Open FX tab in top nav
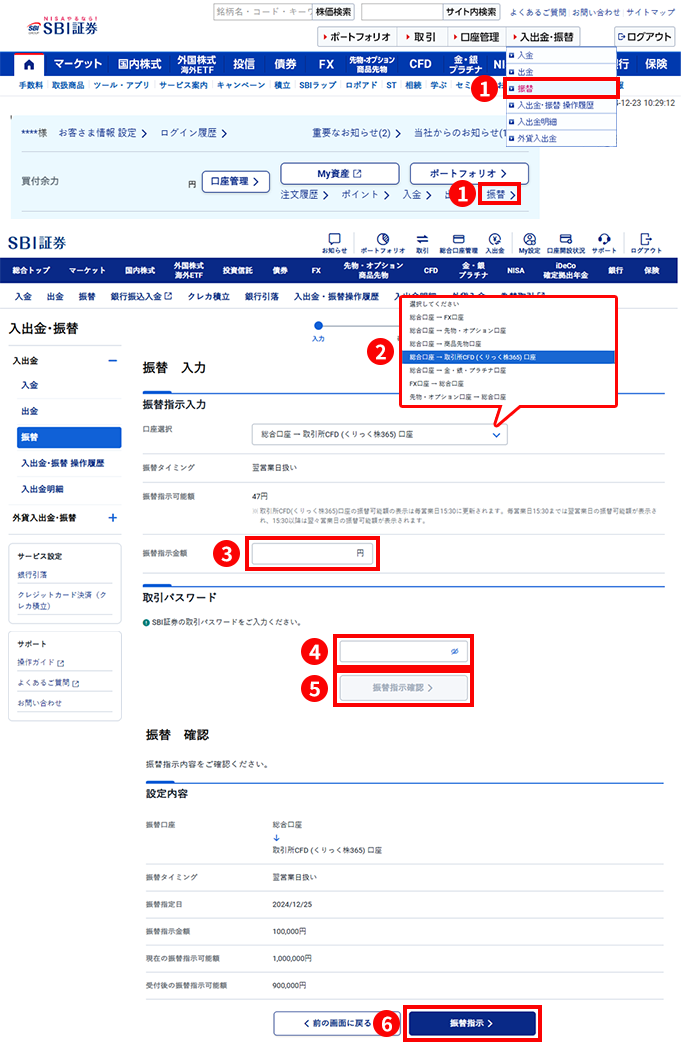Image resolution: width=681 pixels, height=1052 pixels. (326, 64)
